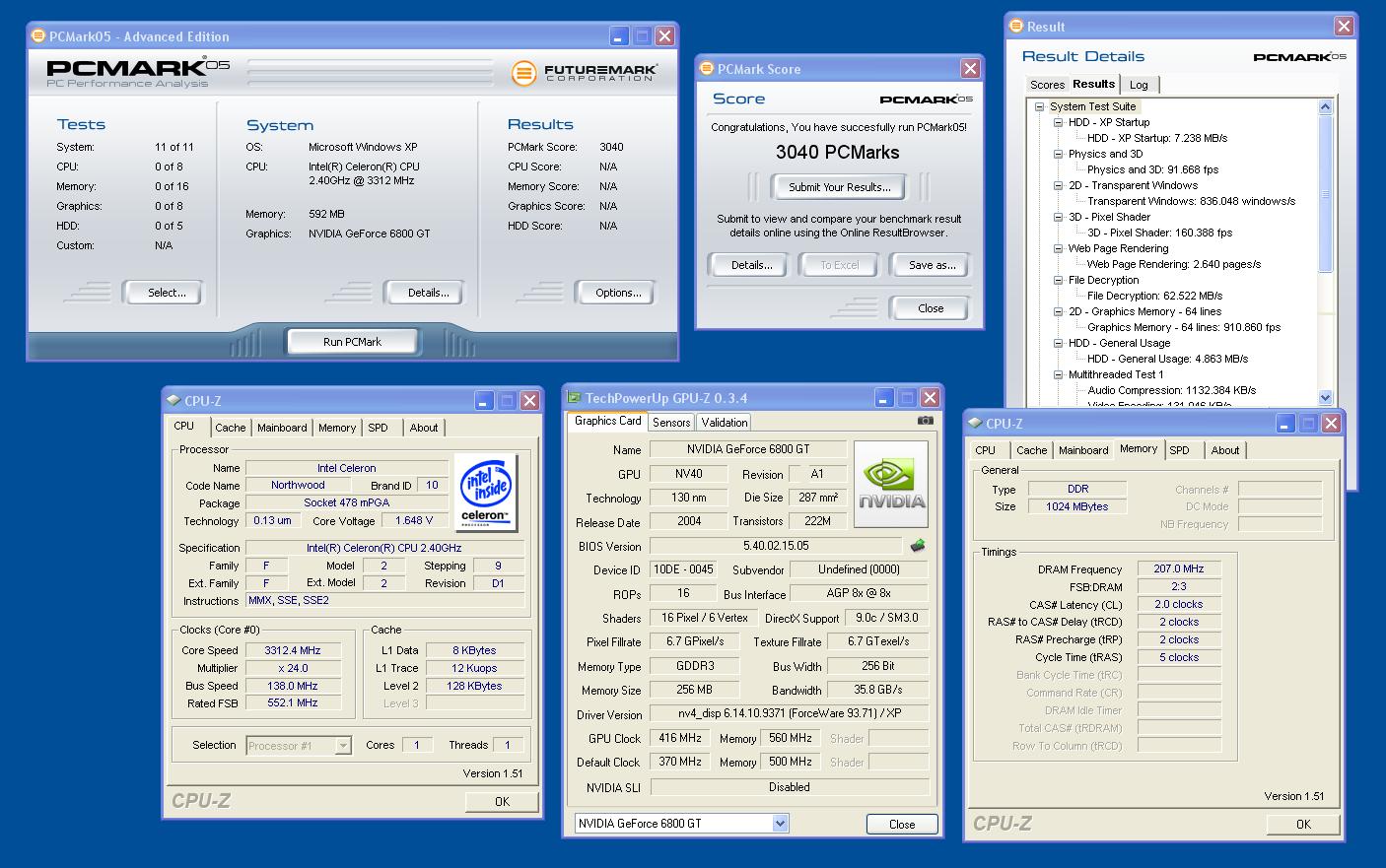Select the 'Physics and 3D: 91.668 fps' row

click(1152, 169)
